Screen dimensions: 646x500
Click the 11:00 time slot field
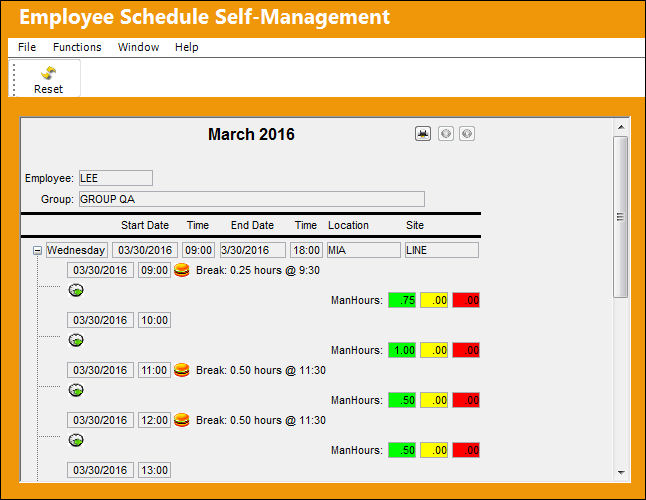click(154, 370)
